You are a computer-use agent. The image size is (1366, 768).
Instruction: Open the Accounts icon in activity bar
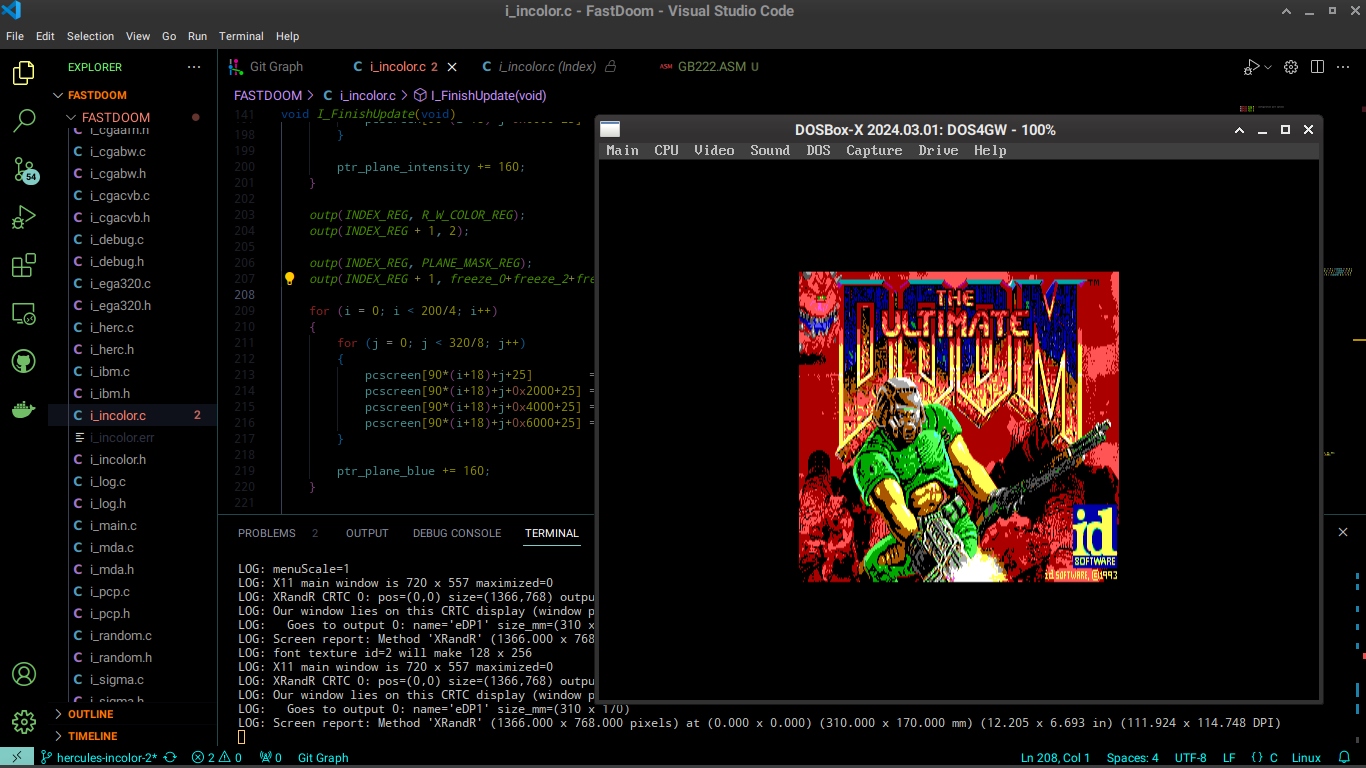pos(24,674)
